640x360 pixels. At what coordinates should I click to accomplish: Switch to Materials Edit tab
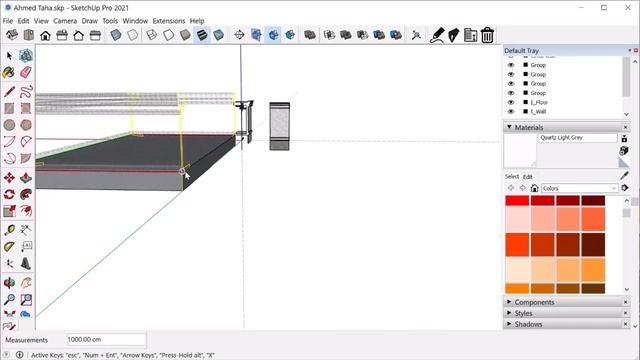pyautogui.click(x=528, y=177)
